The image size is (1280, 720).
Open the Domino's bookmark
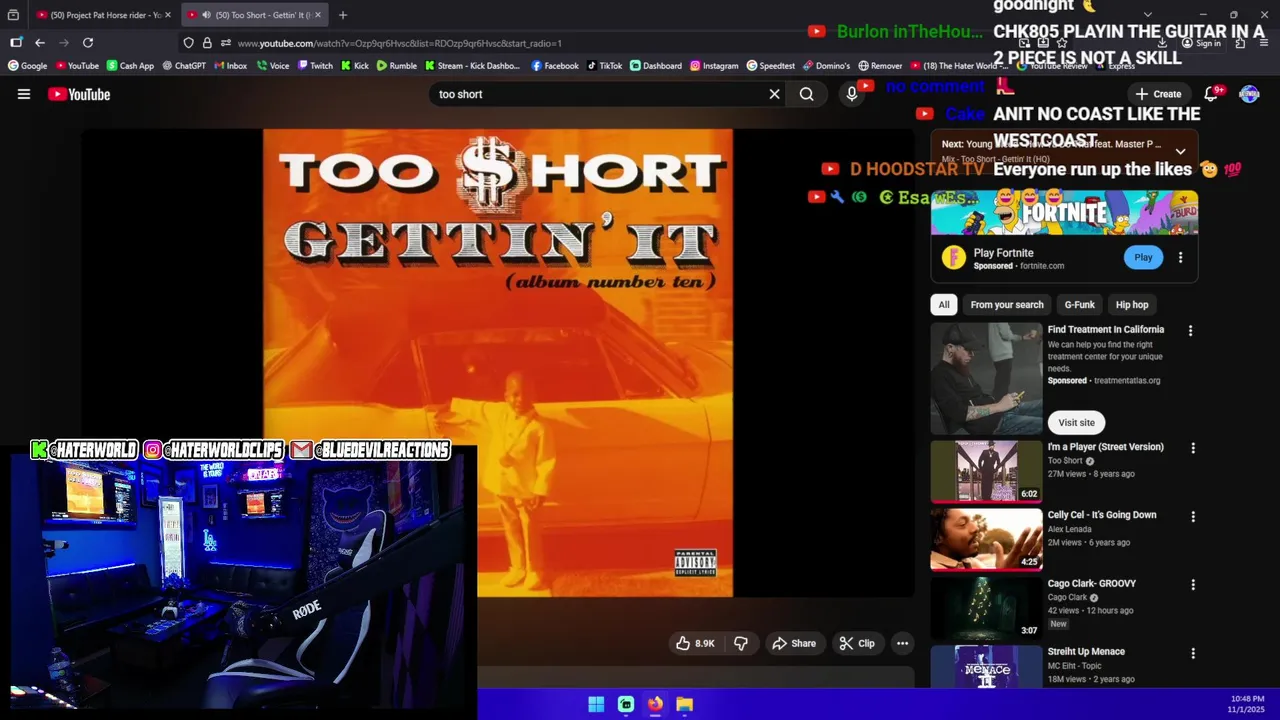(827, 66)
